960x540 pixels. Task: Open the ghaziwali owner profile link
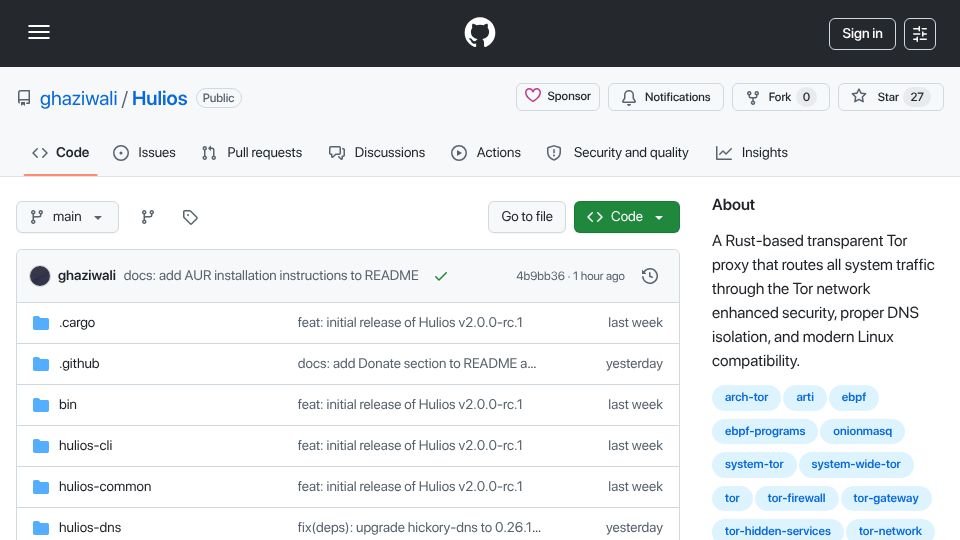click(x=78, y=98)
